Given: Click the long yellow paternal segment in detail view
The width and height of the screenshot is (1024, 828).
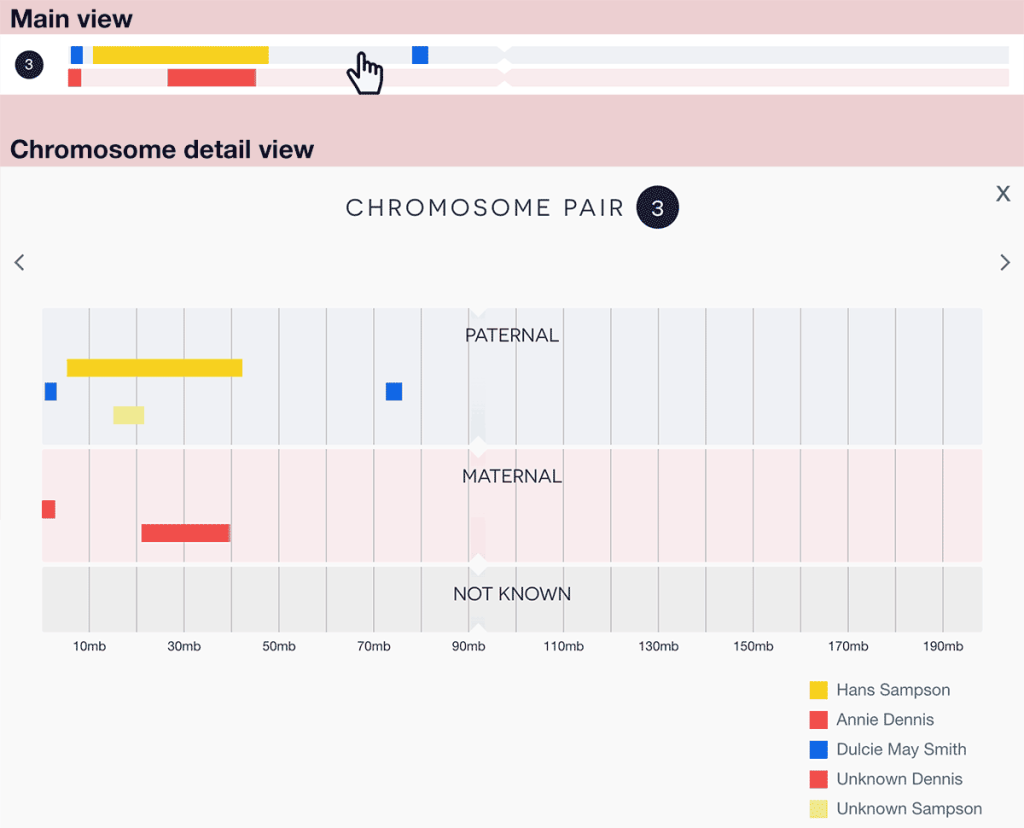Looking at the screenshot, I should coord(154,368).
